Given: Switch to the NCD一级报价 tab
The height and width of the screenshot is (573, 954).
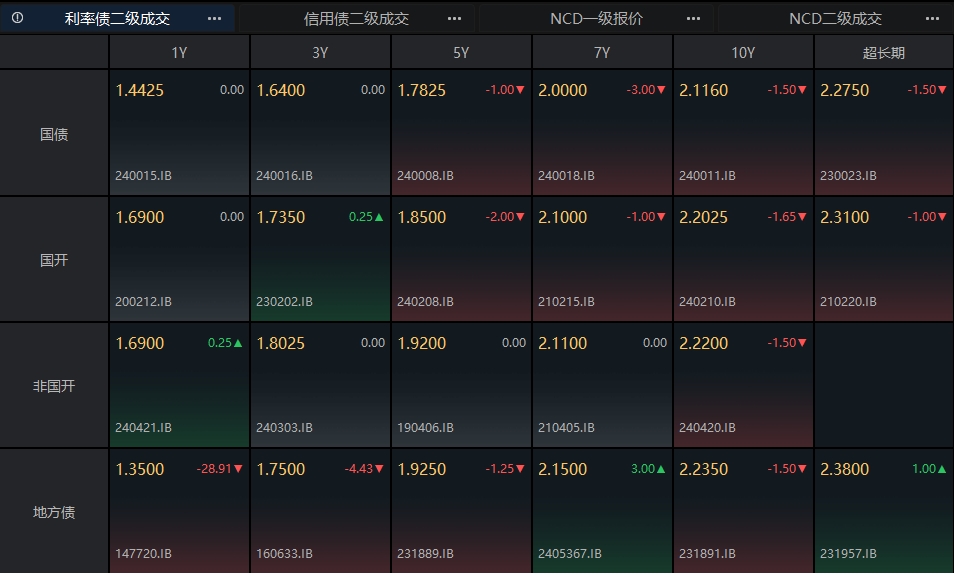Looking at the screenshot, I should click(x=596, y=19).
